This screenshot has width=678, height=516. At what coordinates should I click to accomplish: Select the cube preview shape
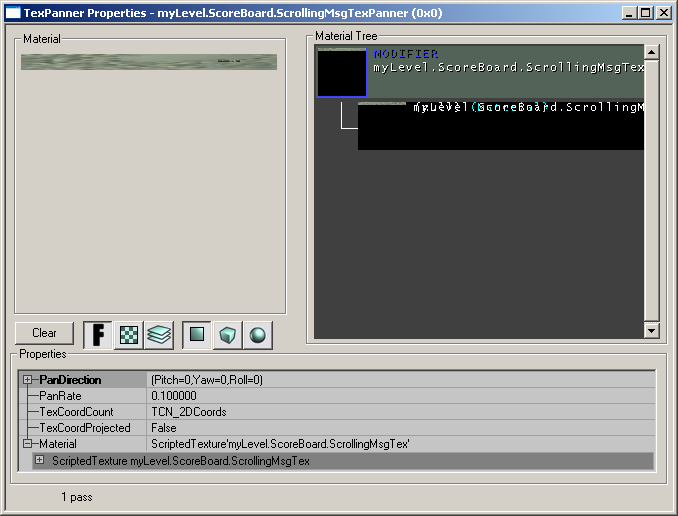pos(227,335)
